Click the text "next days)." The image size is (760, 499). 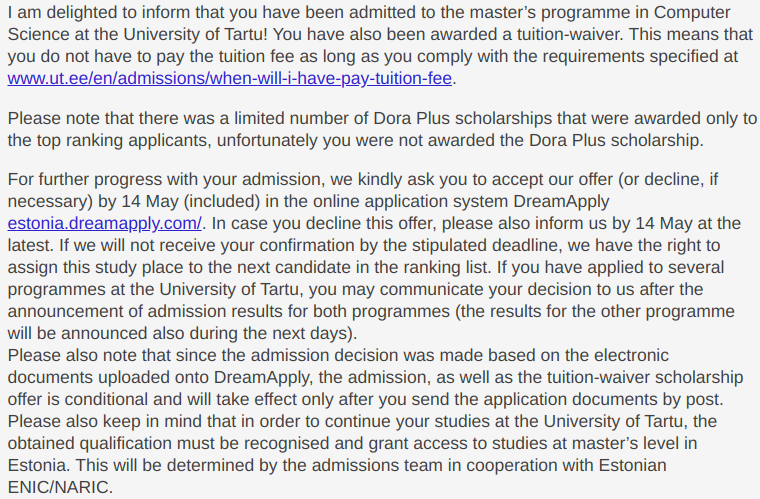click(313, 333)
